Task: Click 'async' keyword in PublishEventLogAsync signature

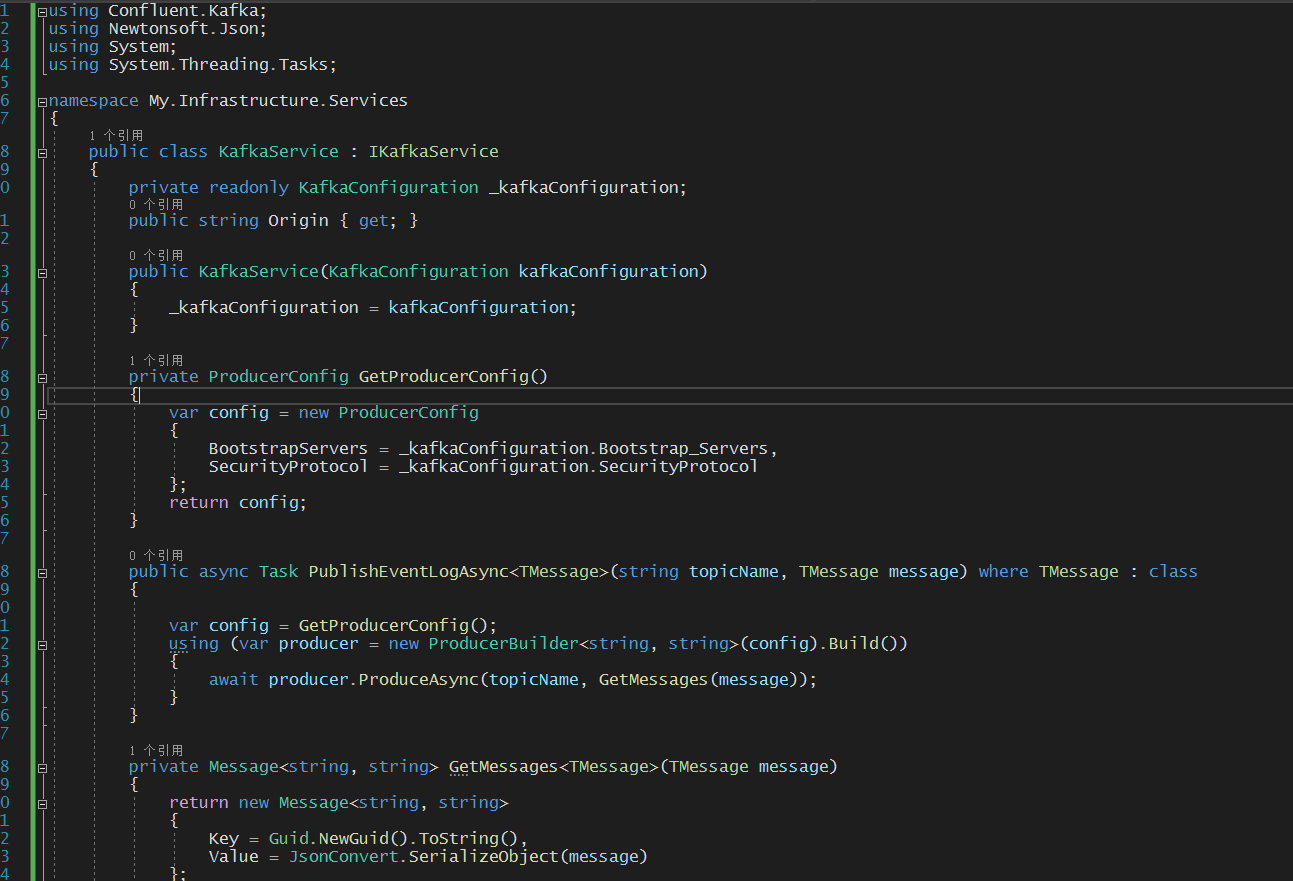Action: point(223,572)
